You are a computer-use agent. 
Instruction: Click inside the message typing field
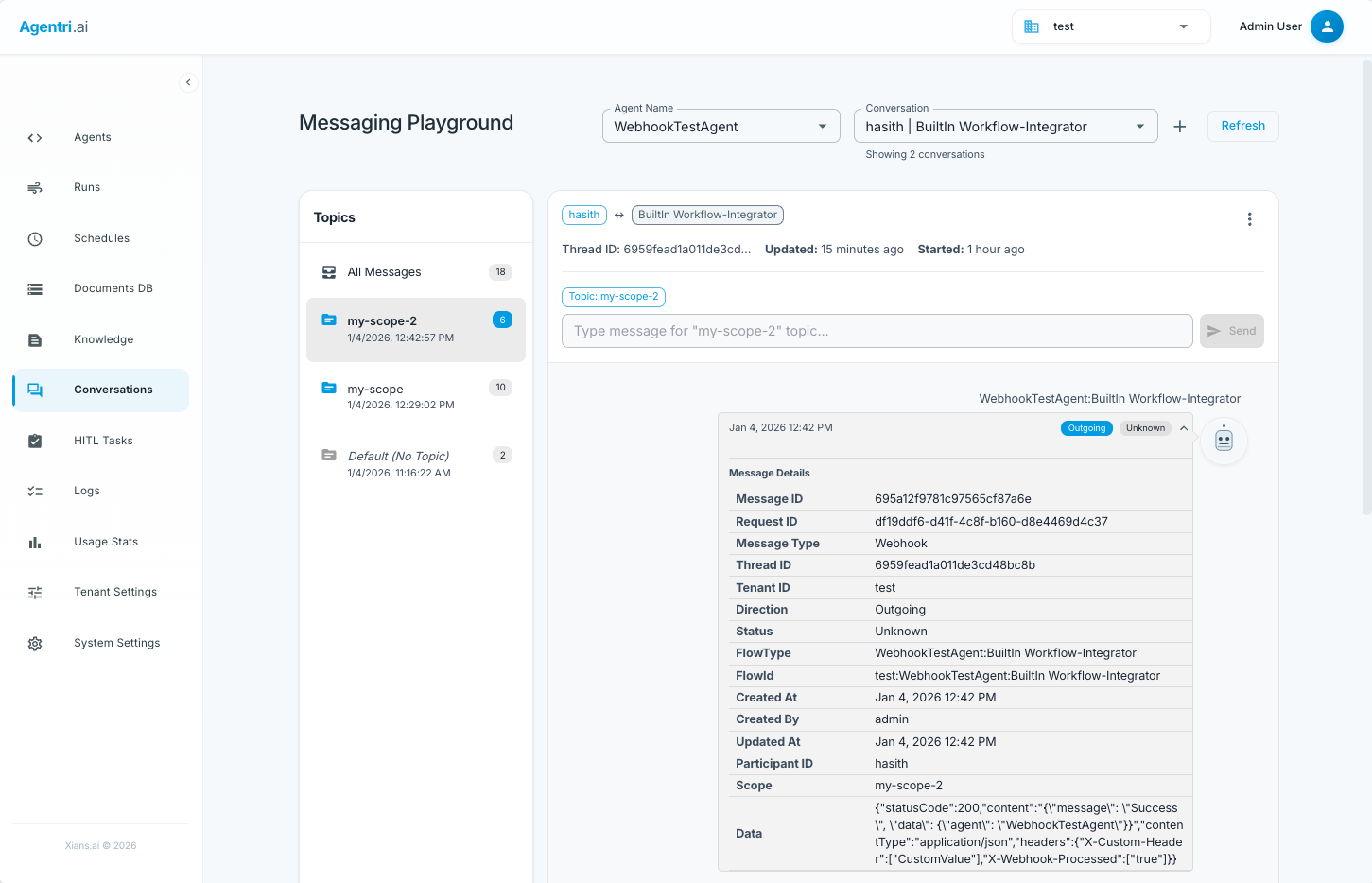pos(876,330)
